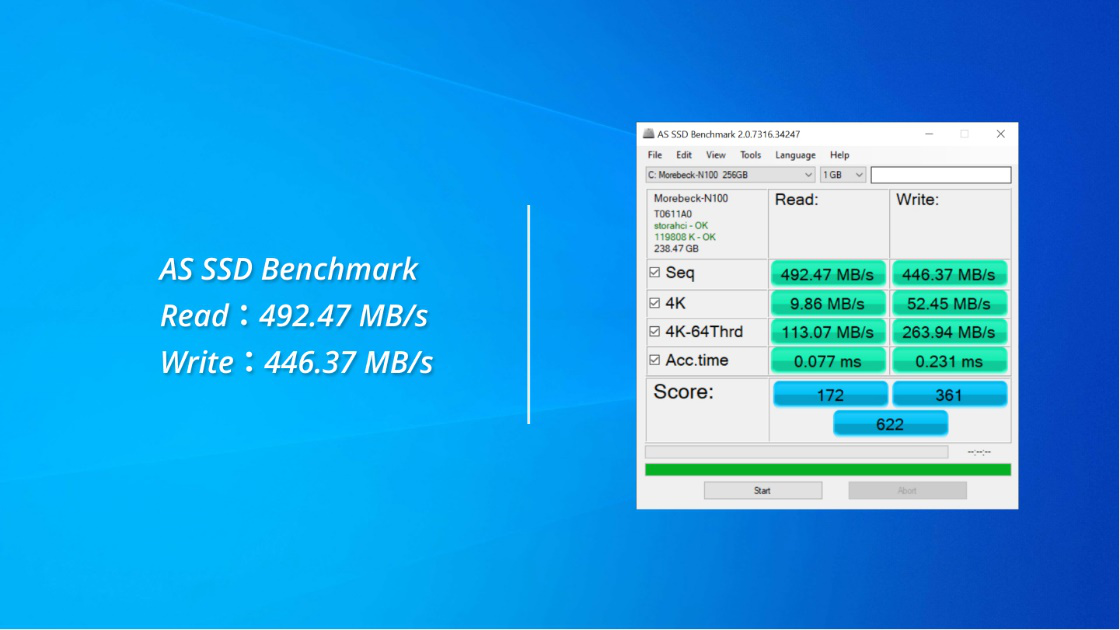
Task: Toggle the 4K test checkbox
Action: click(655, 303)
